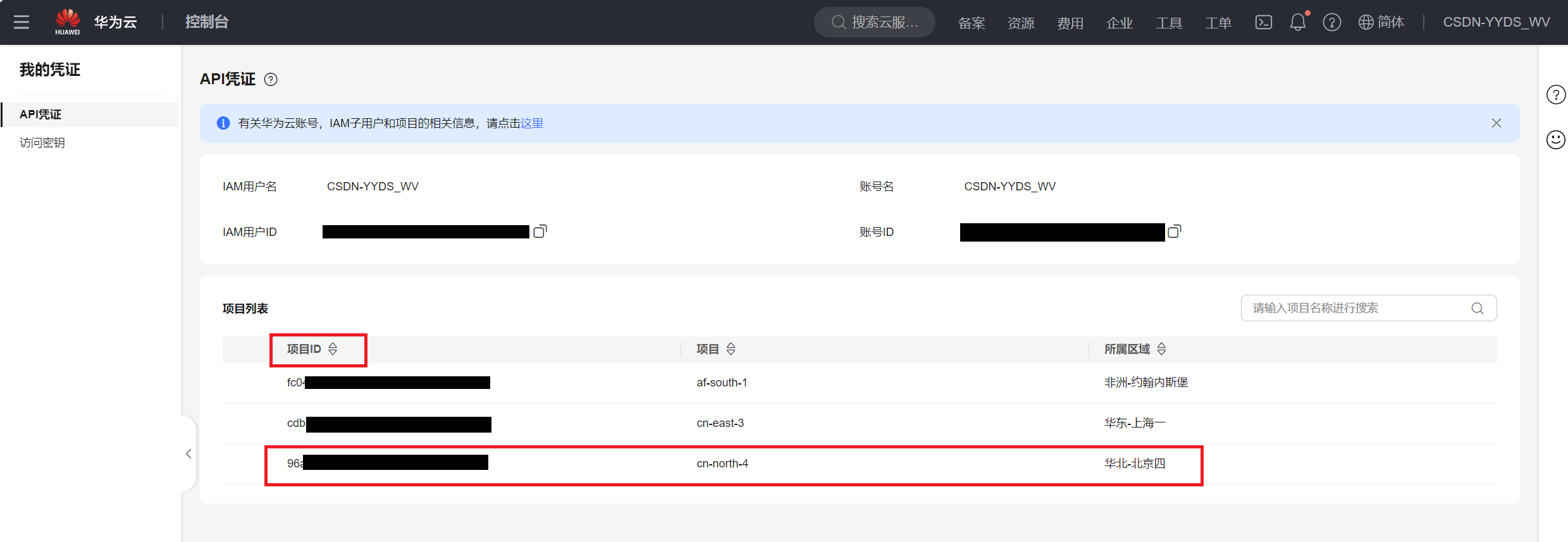Click the help icon beside API凭证 title
Viewport: 1568px width, 542px height.
click(271, 80)
